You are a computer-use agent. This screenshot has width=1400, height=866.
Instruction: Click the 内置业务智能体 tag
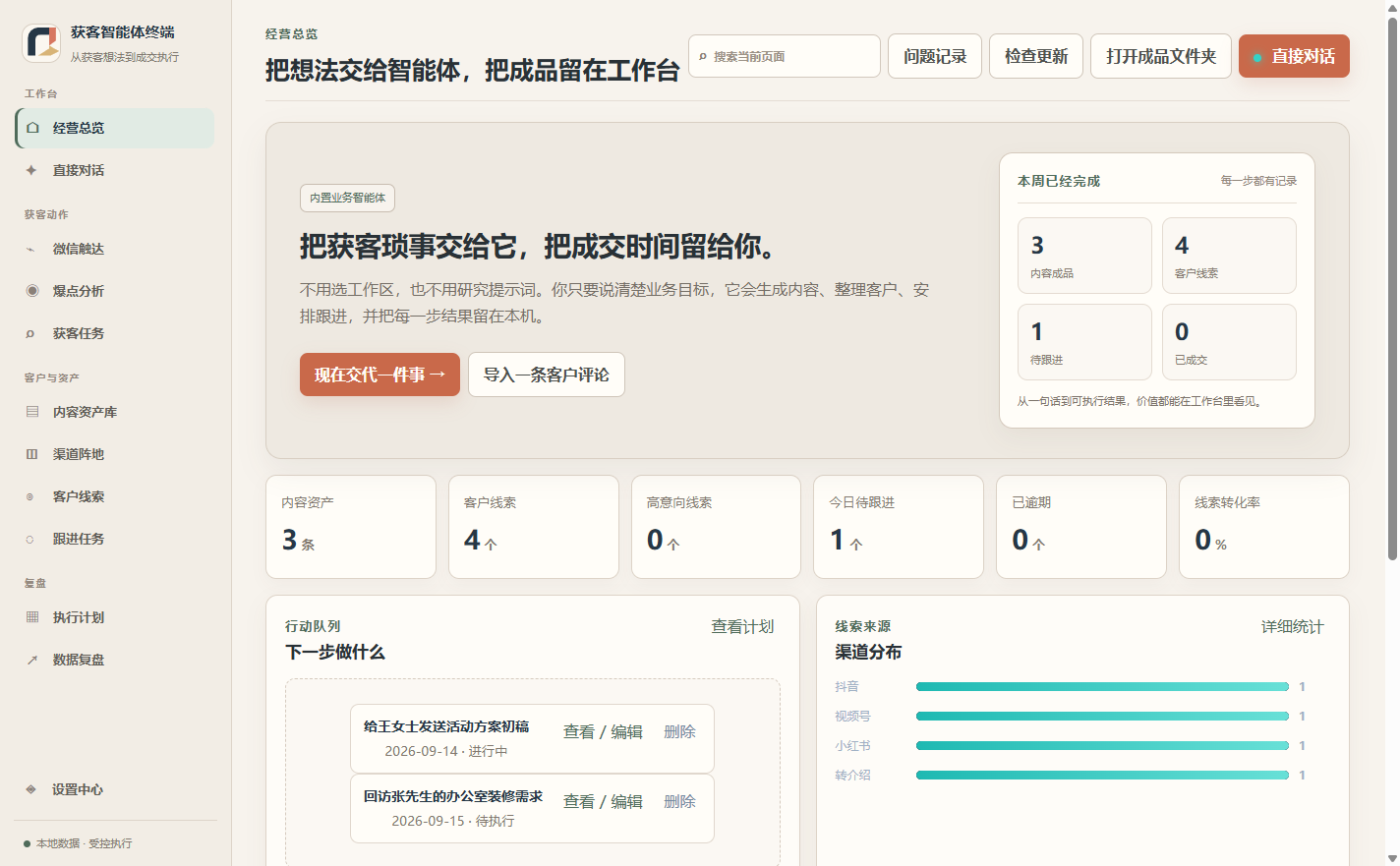tap(347, 198)
